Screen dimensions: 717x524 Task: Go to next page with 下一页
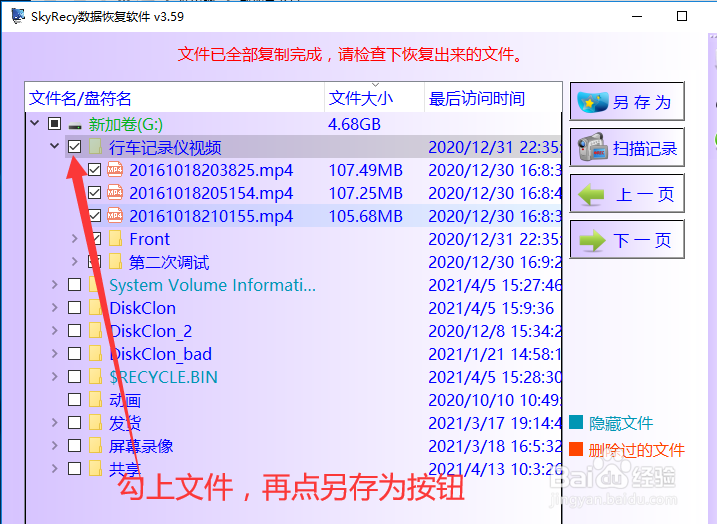pyautogui.click(x=626, y=239)
